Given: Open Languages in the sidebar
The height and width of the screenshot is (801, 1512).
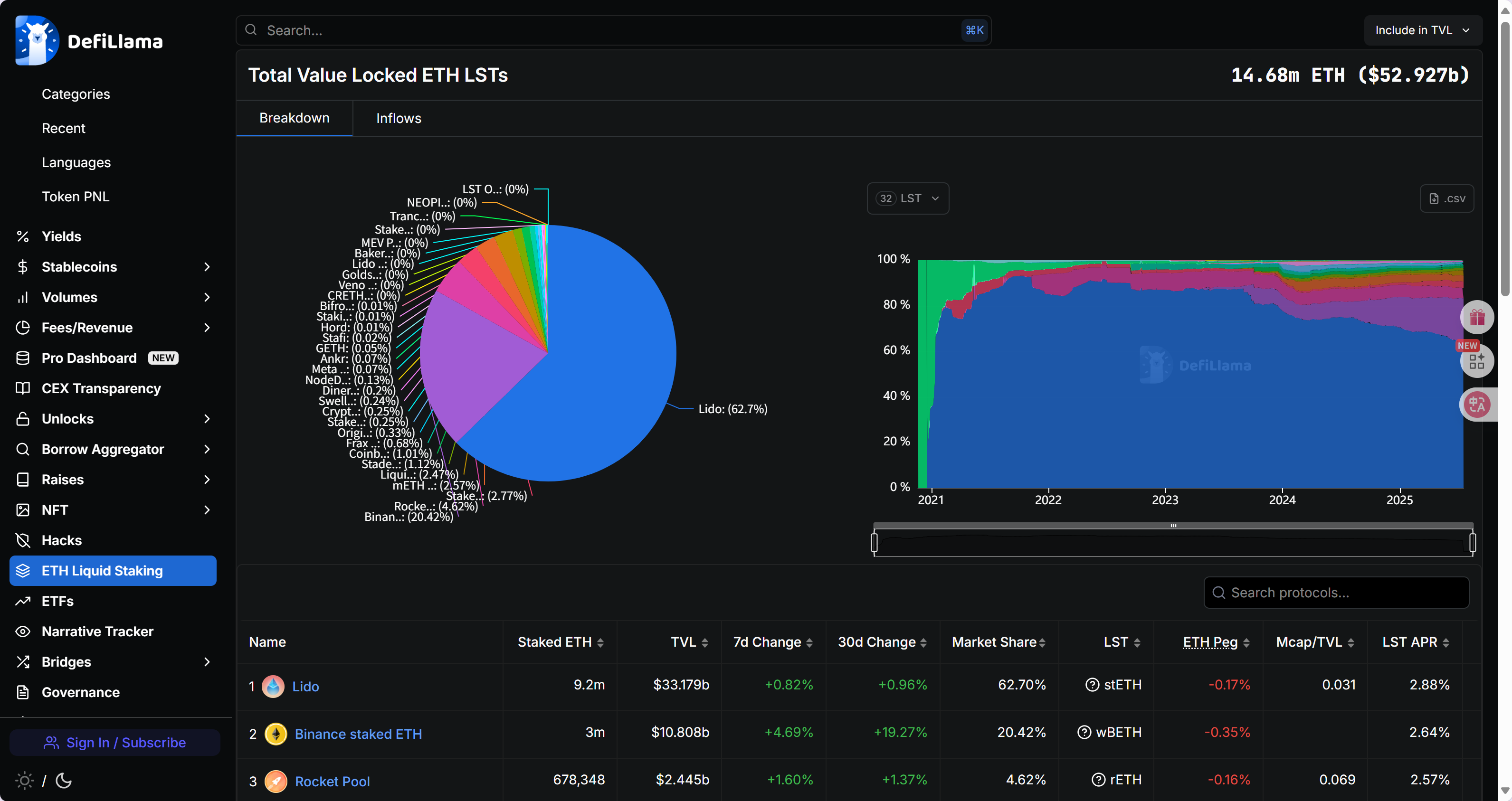Looking at the screenshot, I should (76, 162).
